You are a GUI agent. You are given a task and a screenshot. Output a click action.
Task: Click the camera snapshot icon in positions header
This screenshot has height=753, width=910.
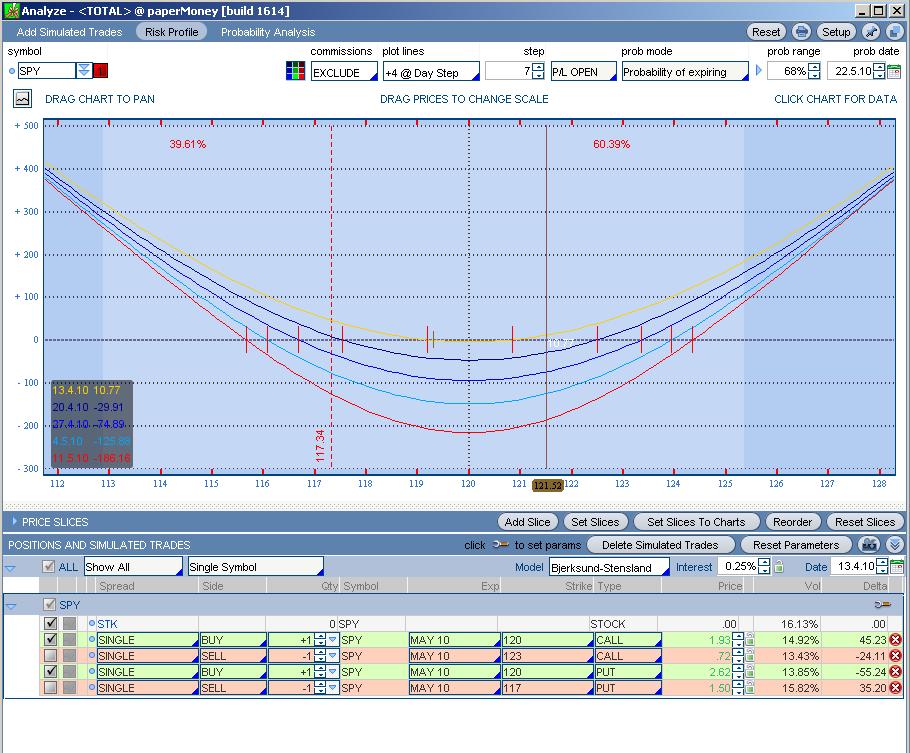(870, 545)
